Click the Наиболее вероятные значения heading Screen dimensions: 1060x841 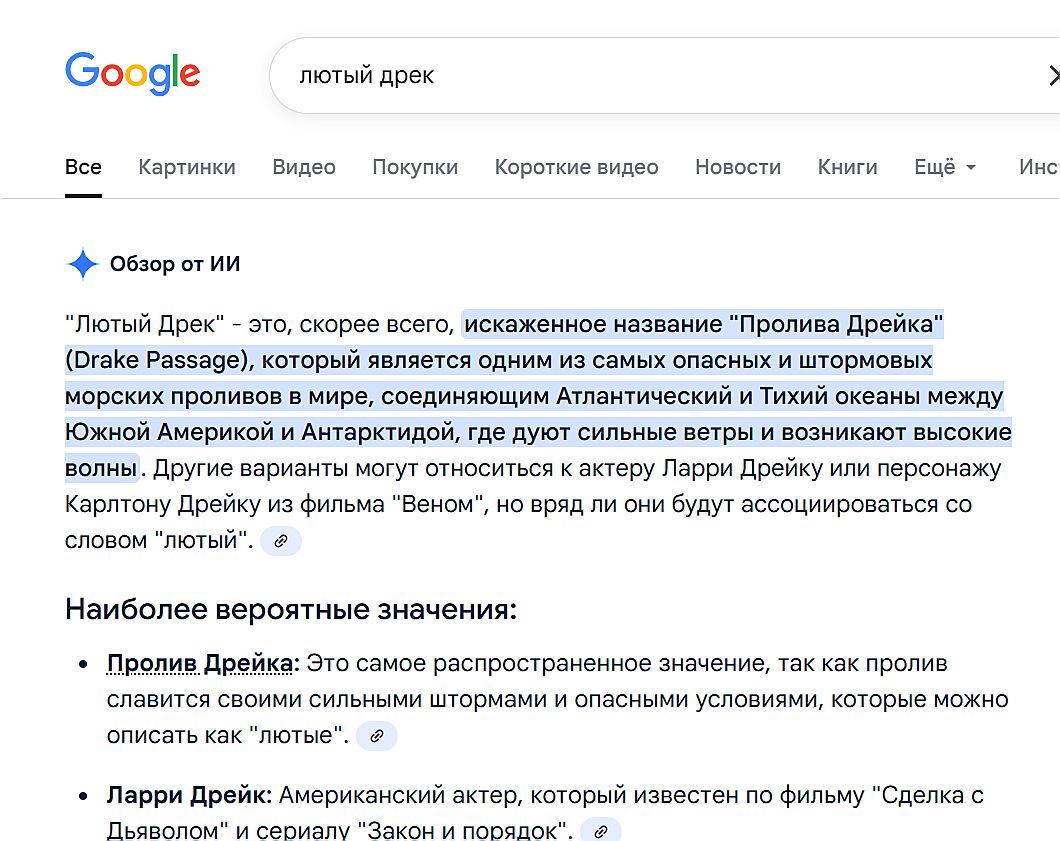pyautogui.click(x=291, y=609)
